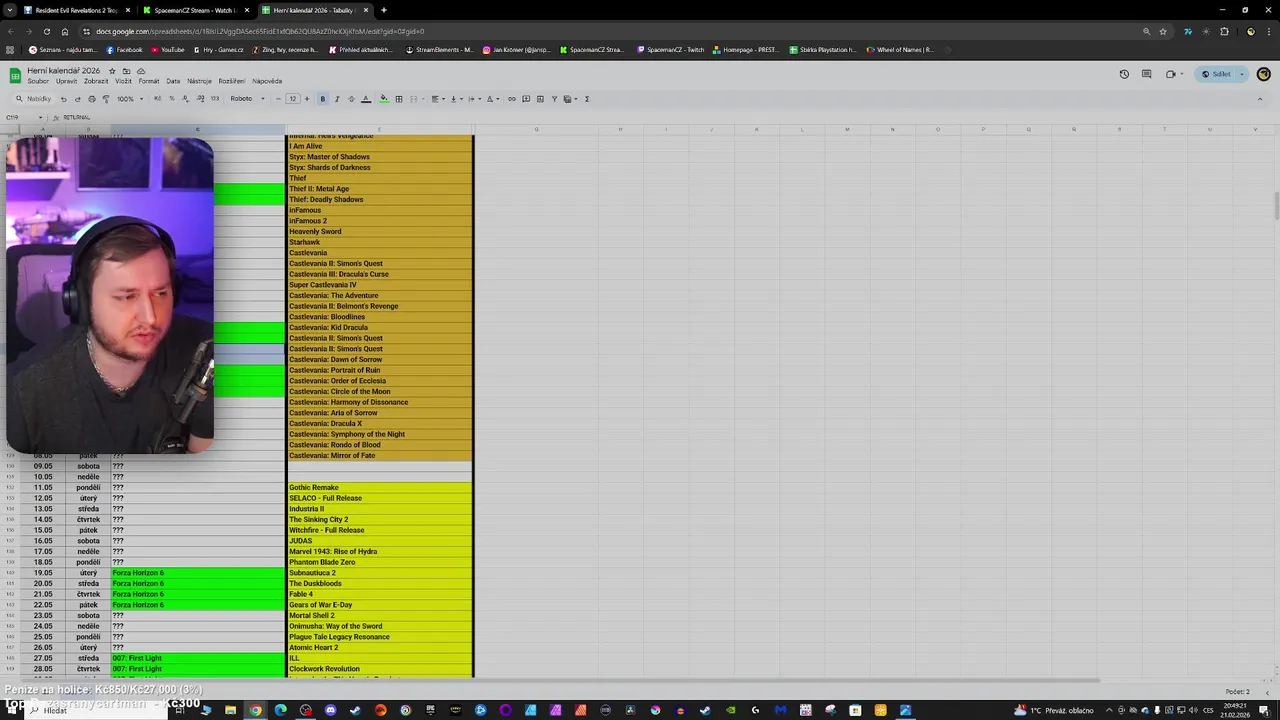
Task: Click the cloud save status icon
Action: tap(141, 71)
